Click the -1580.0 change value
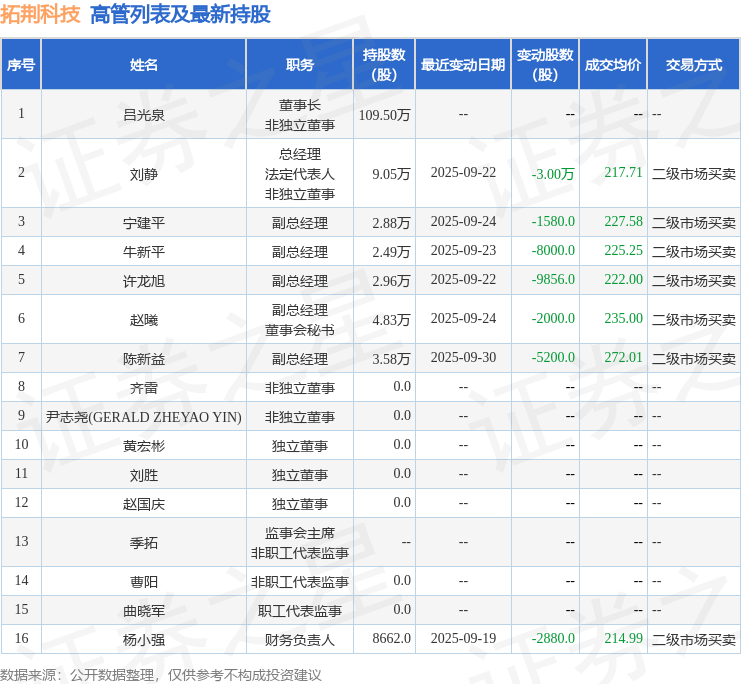The image size is (741, 684). point(553,222)
